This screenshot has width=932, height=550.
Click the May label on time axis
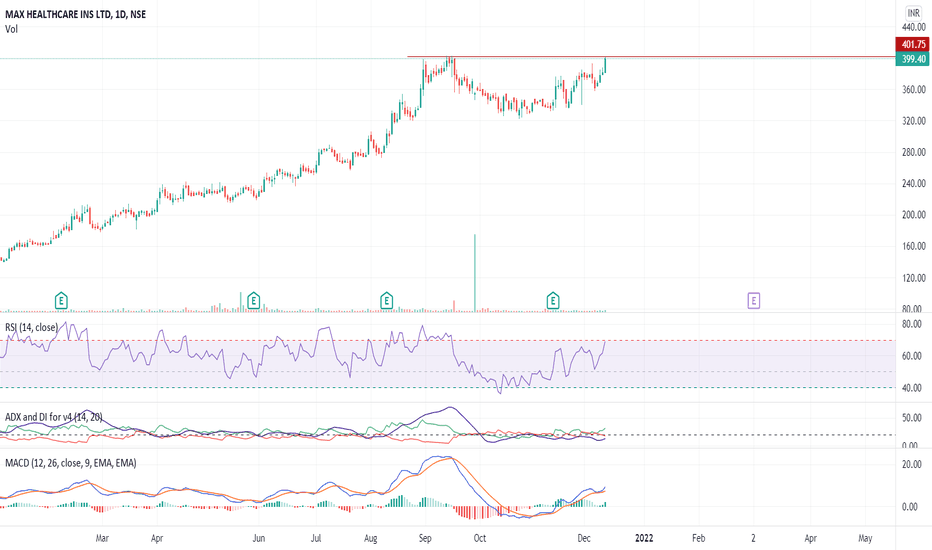point(865,538)
